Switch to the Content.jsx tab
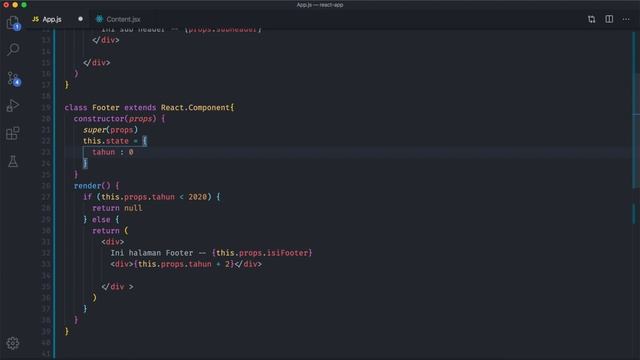Image resolution: width=640 pixels, height=360 pixels. [x=123, y=19]
